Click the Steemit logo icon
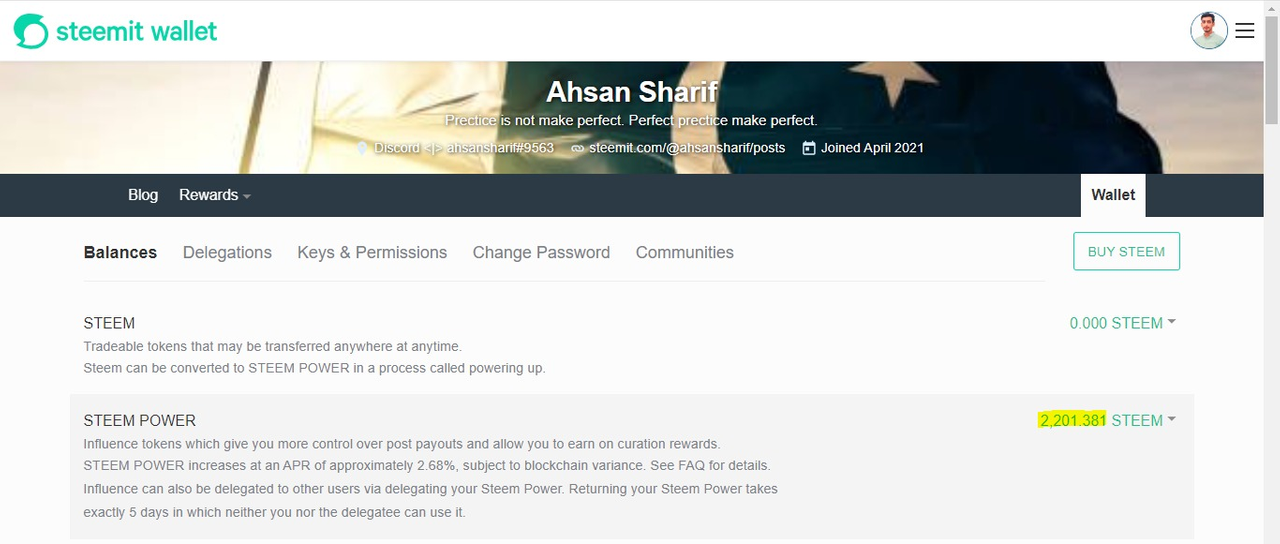The height and width of the screenshot is (544, 1280). tap(31, 31)
